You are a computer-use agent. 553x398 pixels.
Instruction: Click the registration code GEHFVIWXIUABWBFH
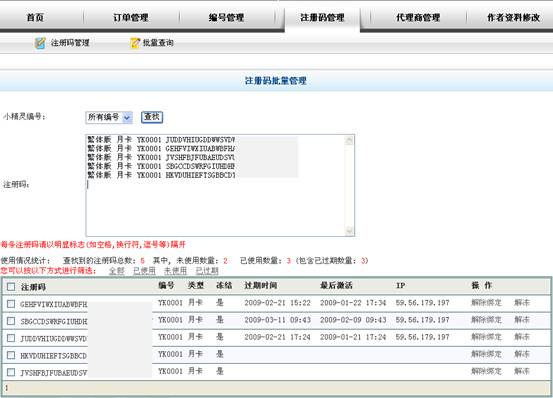[x=54, y=304]
